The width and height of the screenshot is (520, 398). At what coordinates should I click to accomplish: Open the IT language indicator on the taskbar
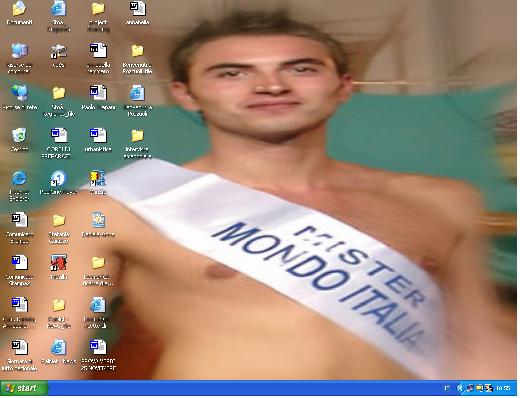tap(447, 388)
